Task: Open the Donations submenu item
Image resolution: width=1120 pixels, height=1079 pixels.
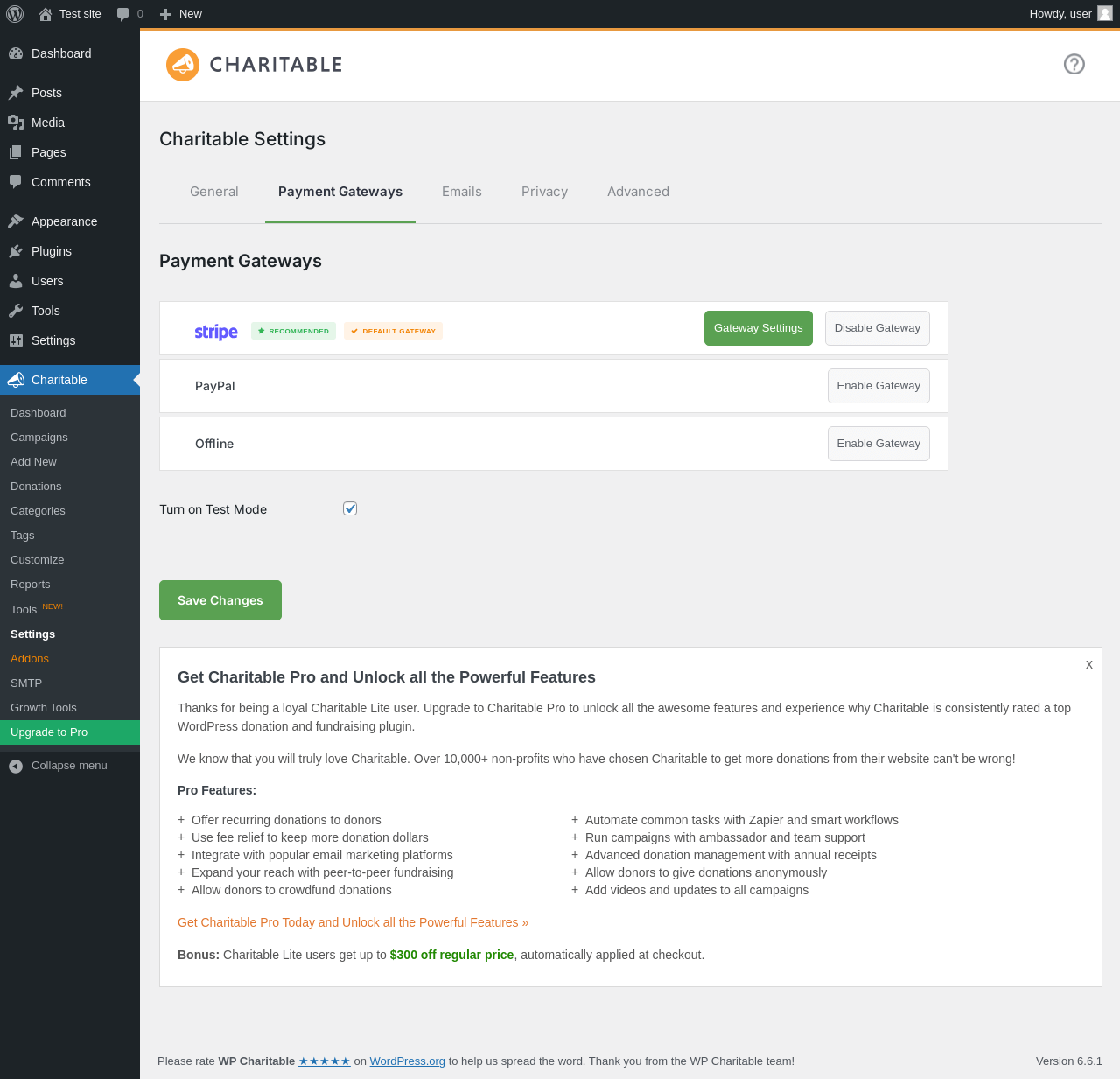Action: point(70,487)
